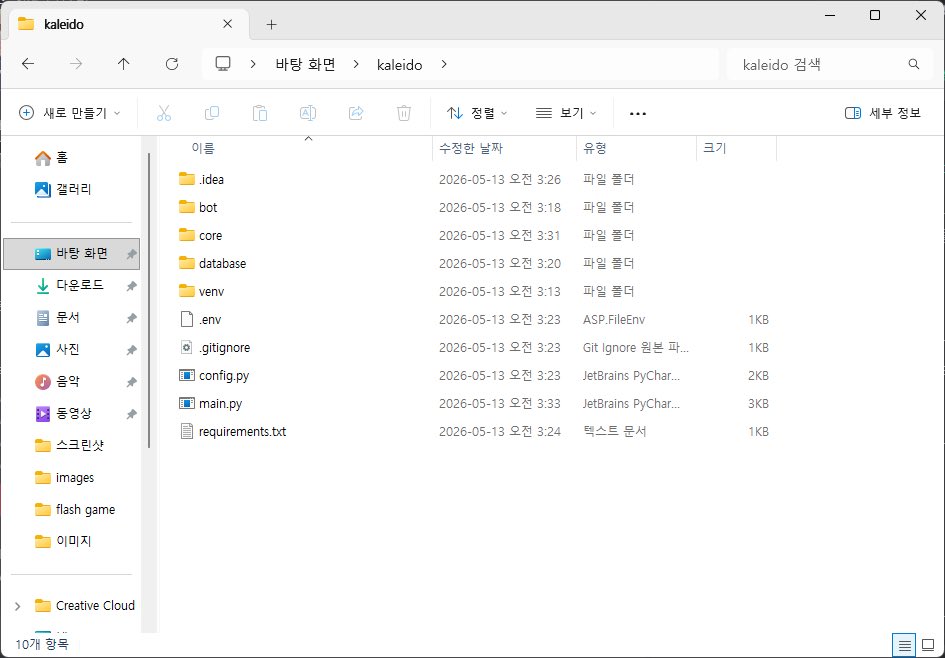Open the 정렬 sort dropdown

477,113
